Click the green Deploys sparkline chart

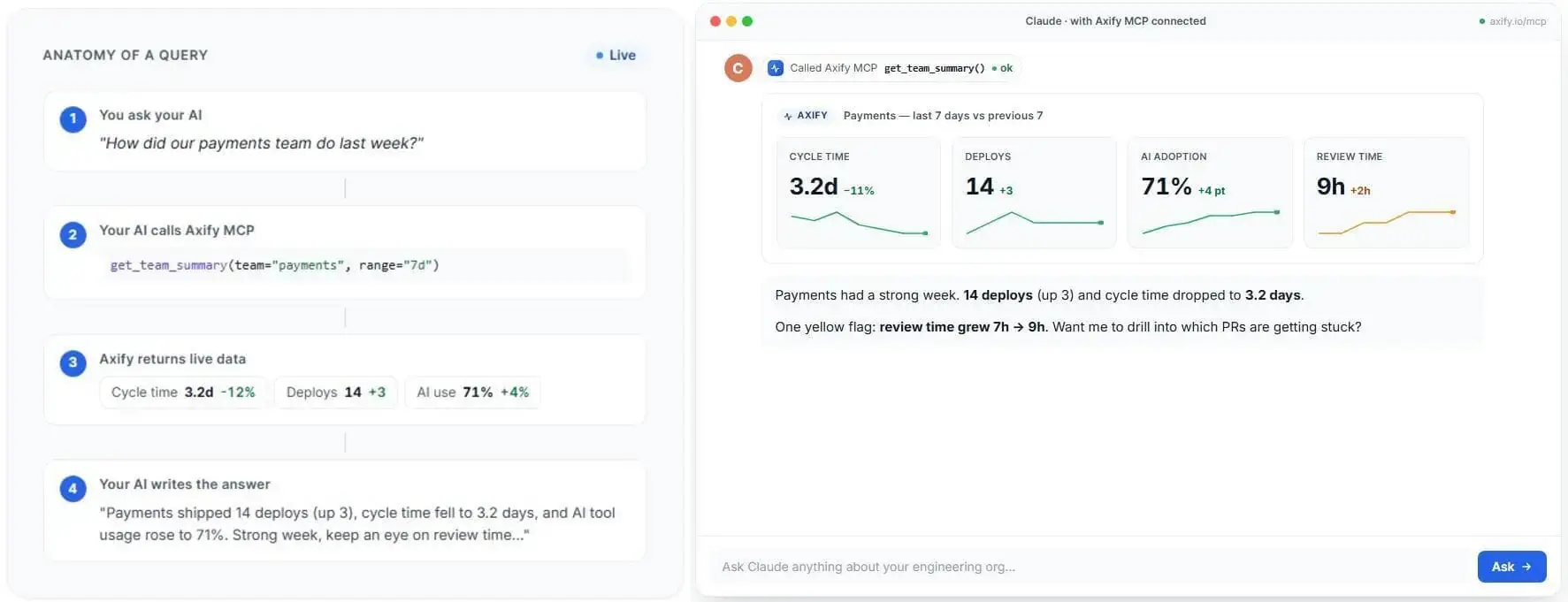coord(1035,224)
